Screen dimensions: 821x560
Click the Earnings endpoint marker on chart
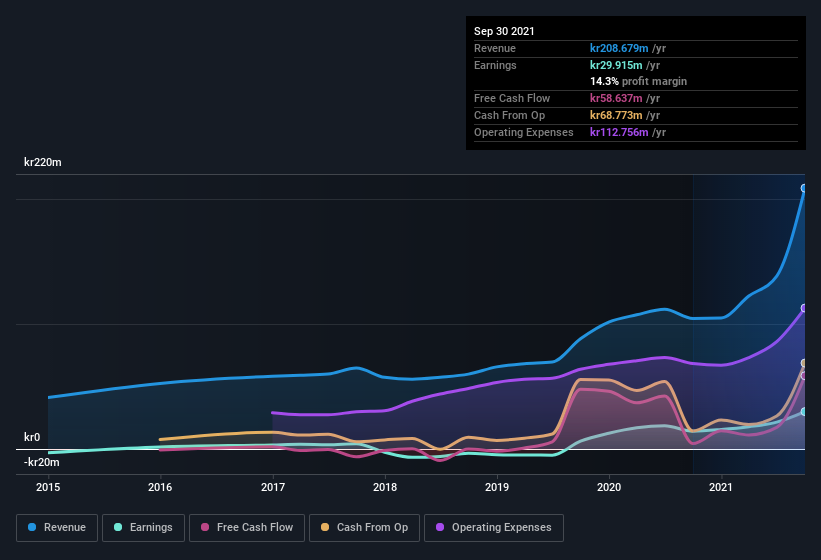[x=804, y=411]
